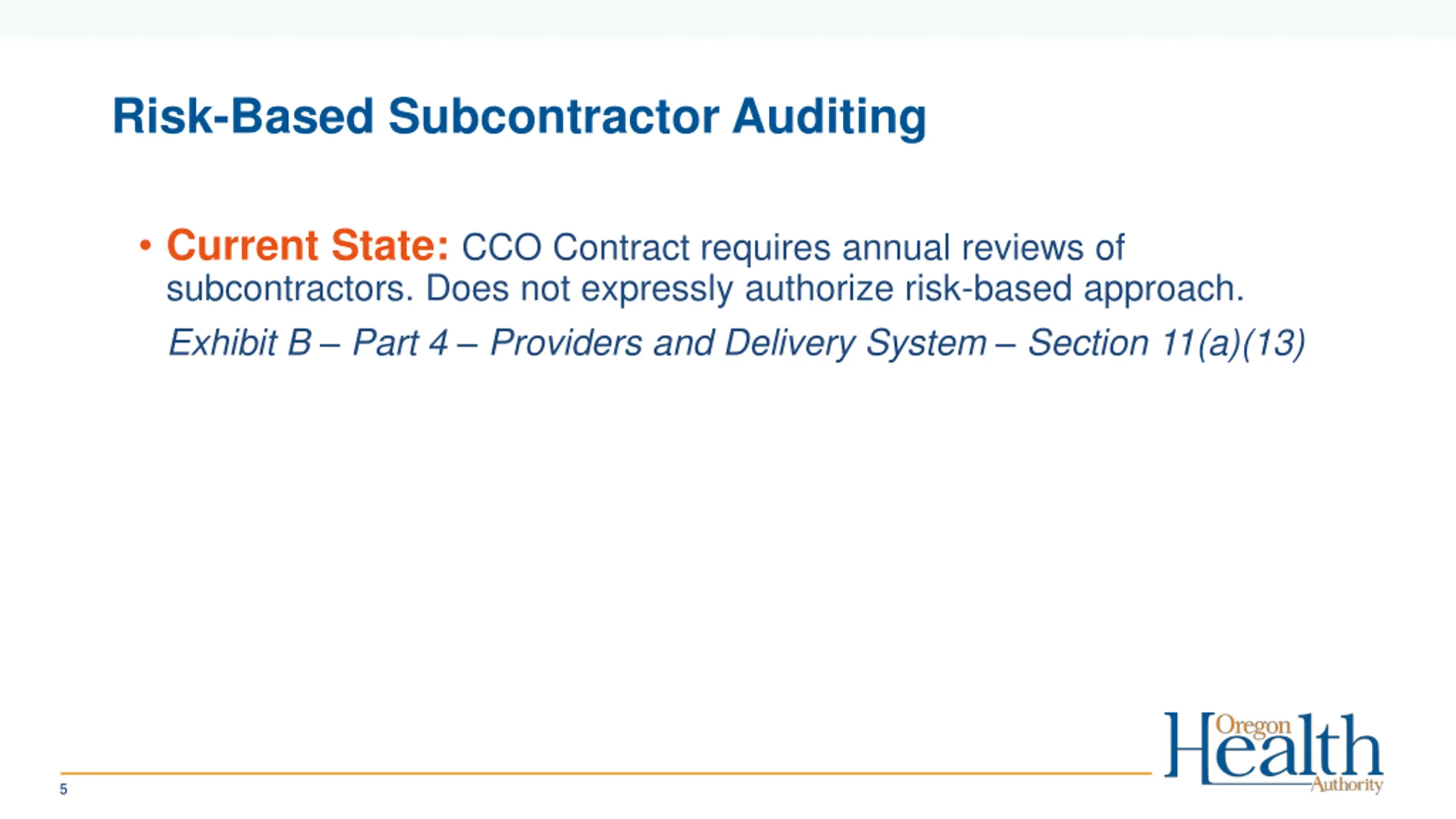Image resolution: width=1456 pixels, height=819 pixels.
Task: Click the words "CCO Contract" in the bullet
Action: coord(575,247)
